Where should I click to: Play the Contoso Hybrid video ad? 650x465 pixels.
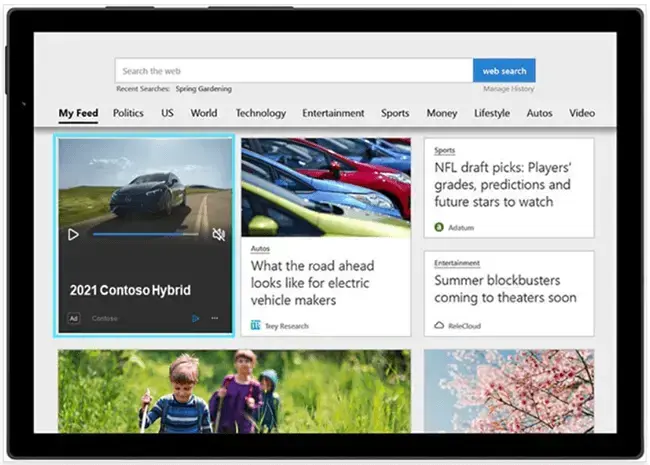pyautogui.click(x=73, y=235)
